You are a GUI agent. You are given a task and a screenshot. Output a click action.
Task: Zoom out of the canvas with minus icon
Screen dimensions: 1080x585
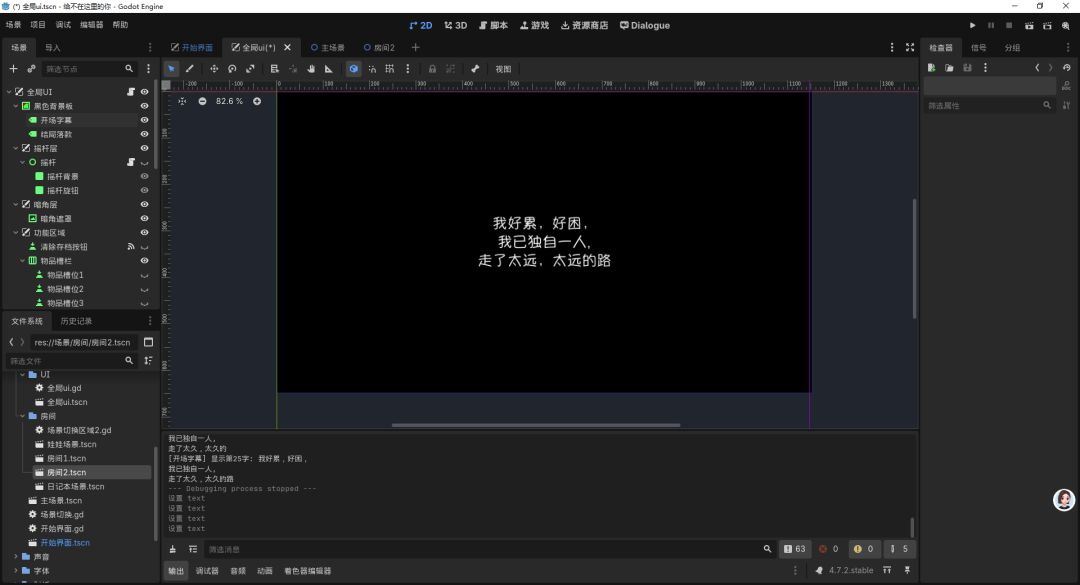click(x=202, y=101)
